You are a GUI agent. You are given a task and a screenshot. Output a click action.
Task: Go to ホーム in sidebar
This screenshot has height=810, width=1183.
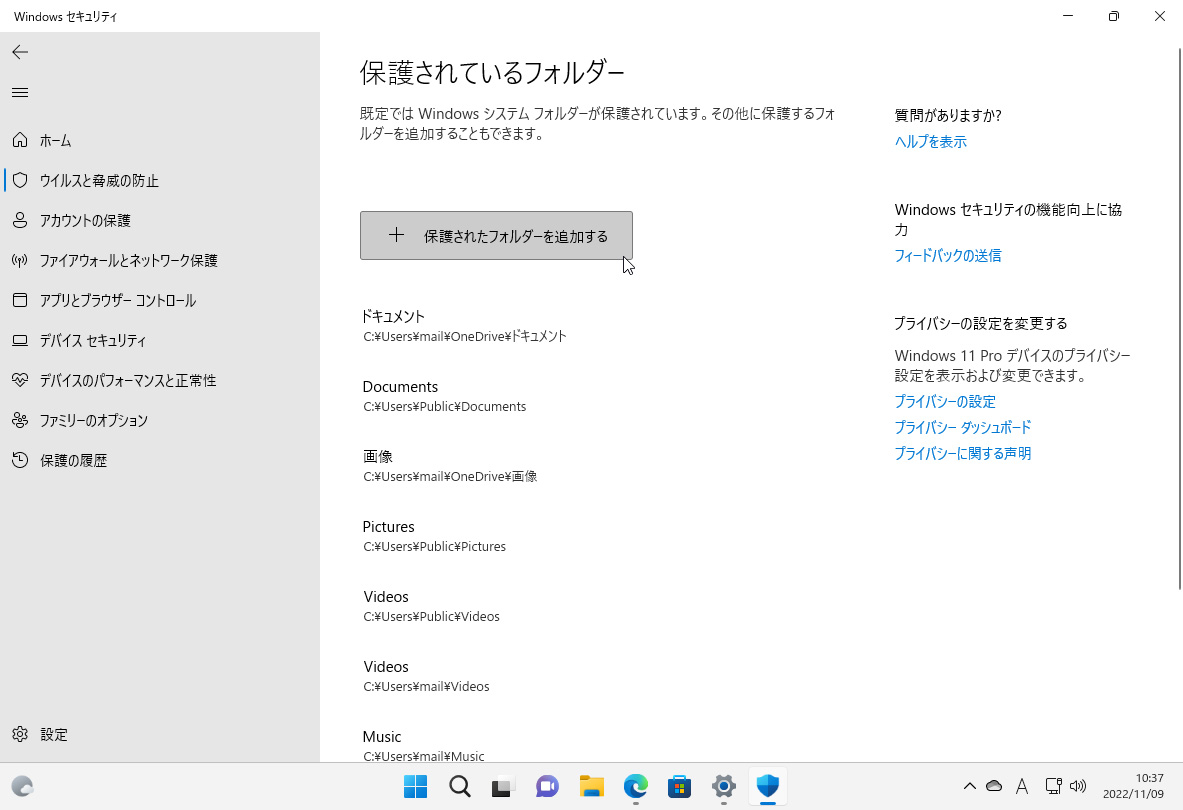pos(56,140)
